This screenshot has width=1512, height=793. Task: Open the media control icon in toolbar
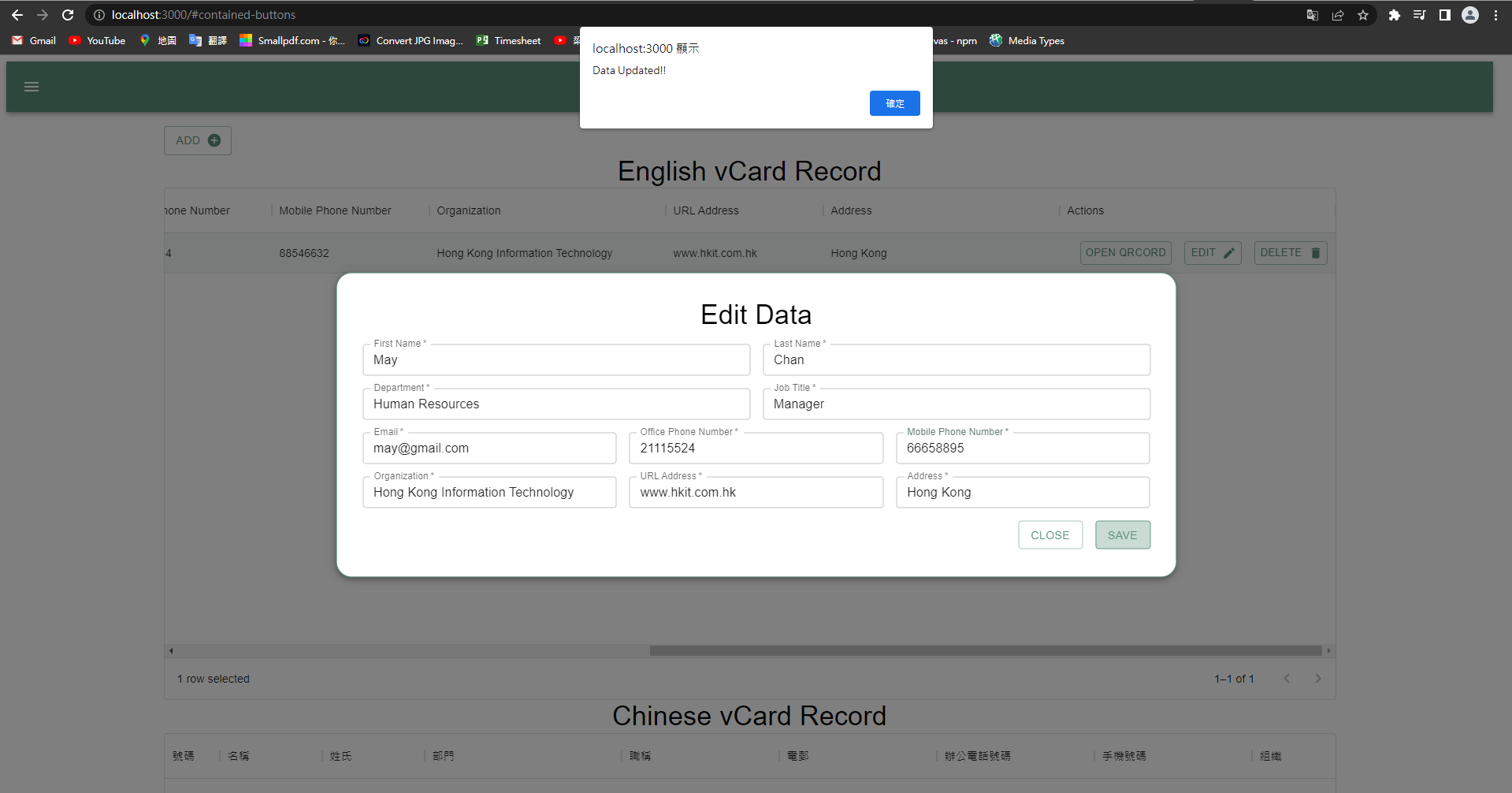[1420, 15]
